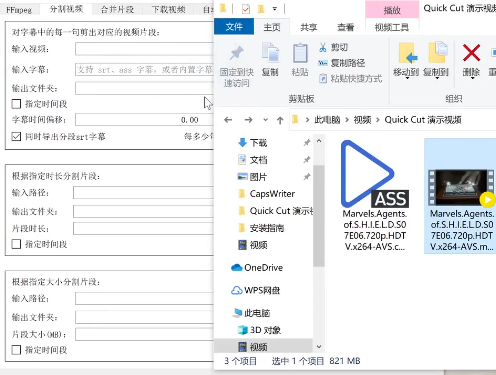
Task: Toggle 指定时间段 in subtitle split section
Action: pyautogui.click(x=16, y=104)
